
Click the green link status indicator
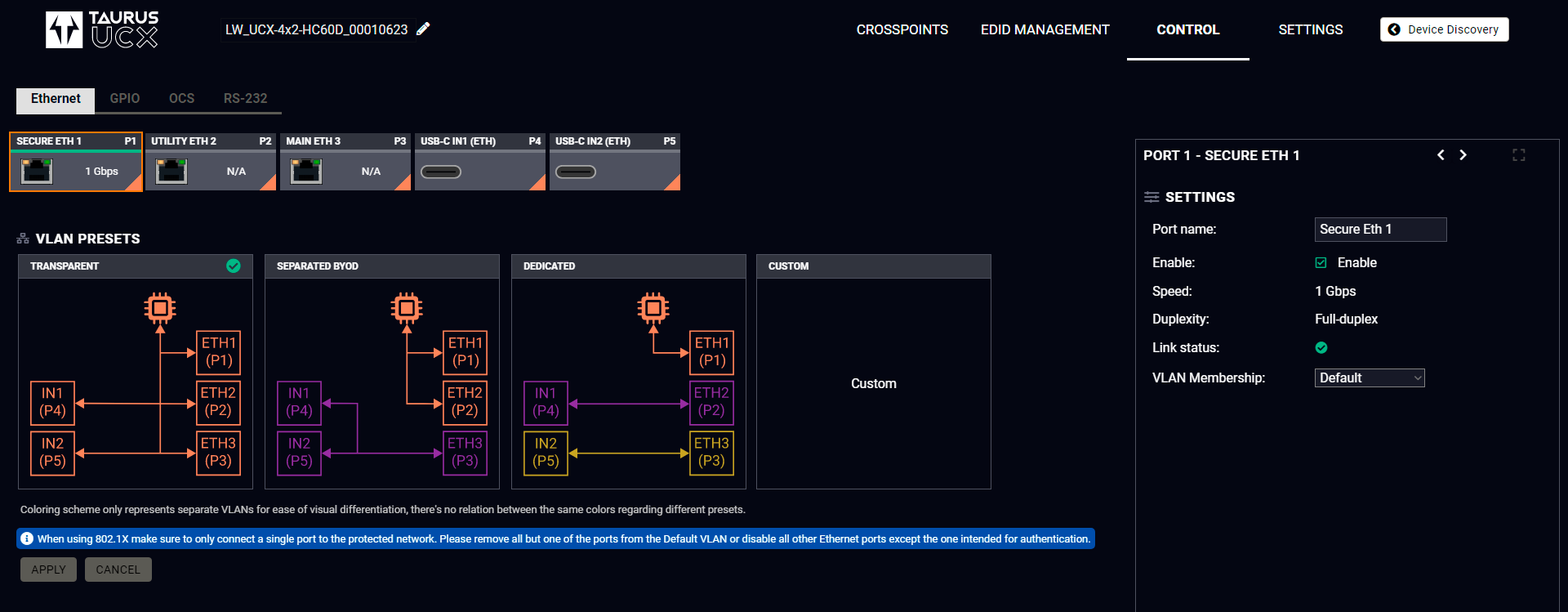click(1321, 348)
